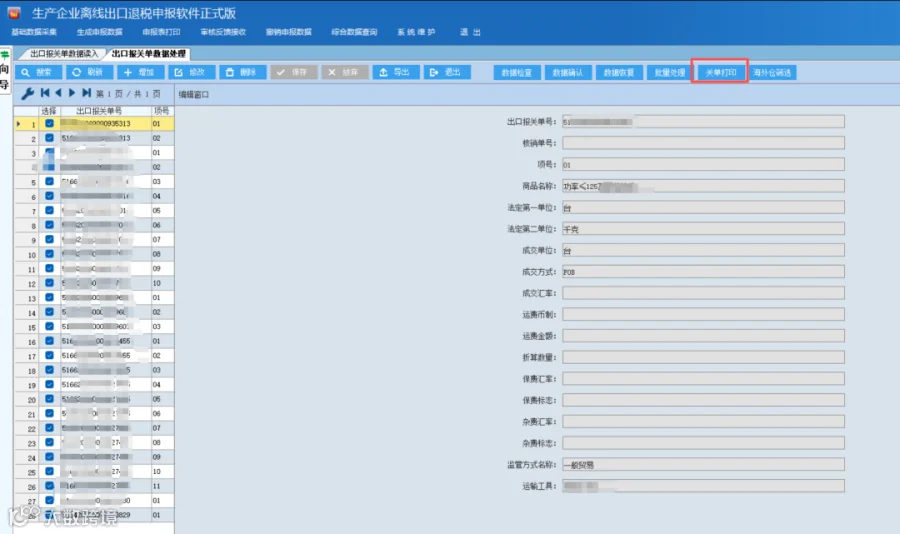This screenshot has width=900, height=534.
Task: Select row 26 with item number 11
Action: click(x=94, y=486)
